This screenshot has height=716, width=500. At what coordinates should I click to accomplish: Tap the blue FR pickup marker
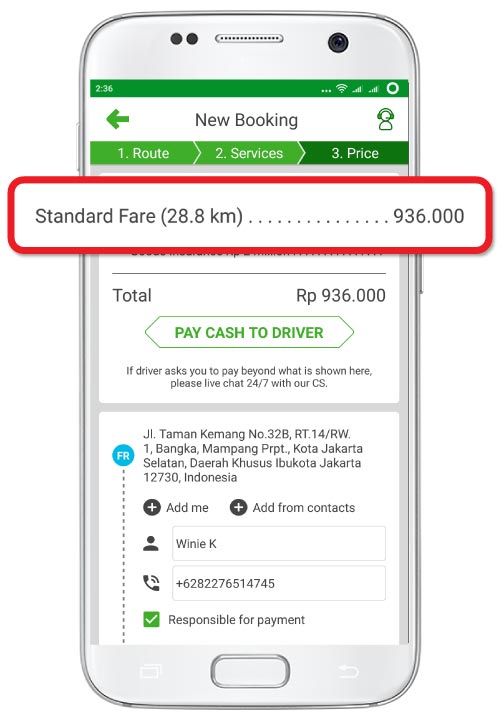click(x=123, y=456)
